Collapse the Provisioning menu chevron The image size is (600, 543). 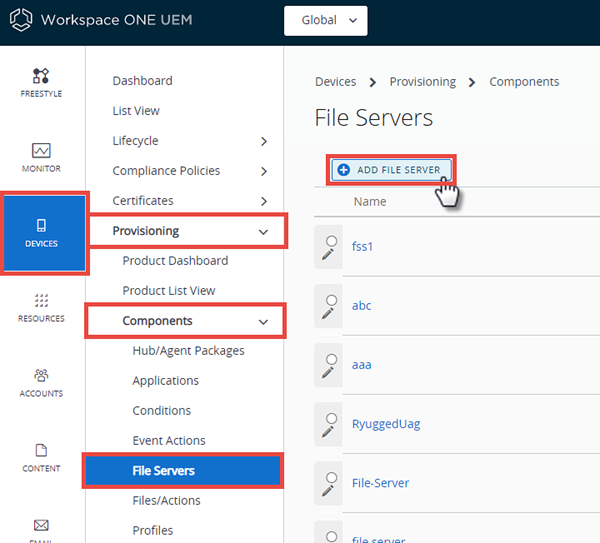click(263, 232)
